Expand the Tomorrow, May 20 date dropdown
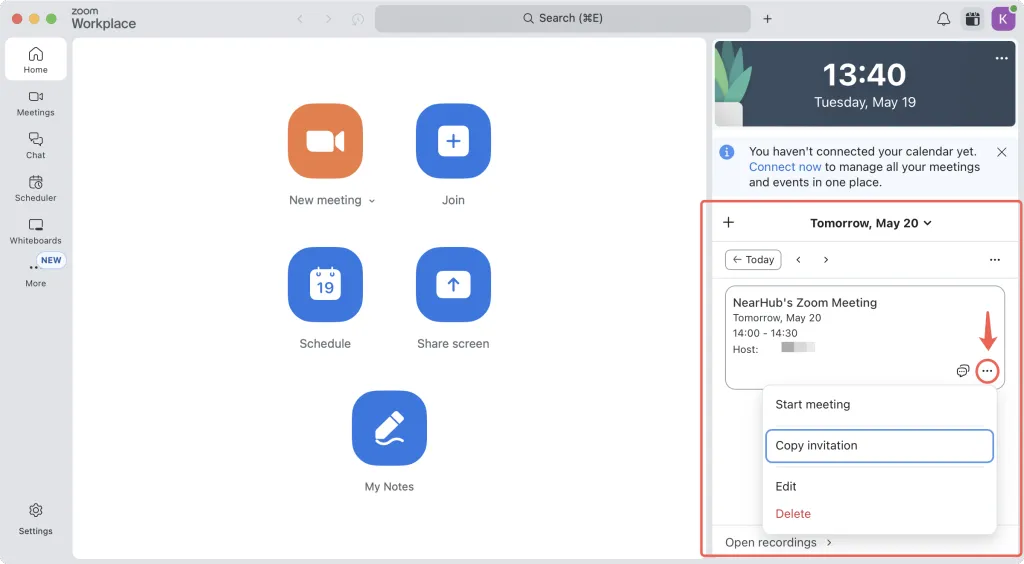Viewport: 1024px width, 564px height. click(871, 223)
